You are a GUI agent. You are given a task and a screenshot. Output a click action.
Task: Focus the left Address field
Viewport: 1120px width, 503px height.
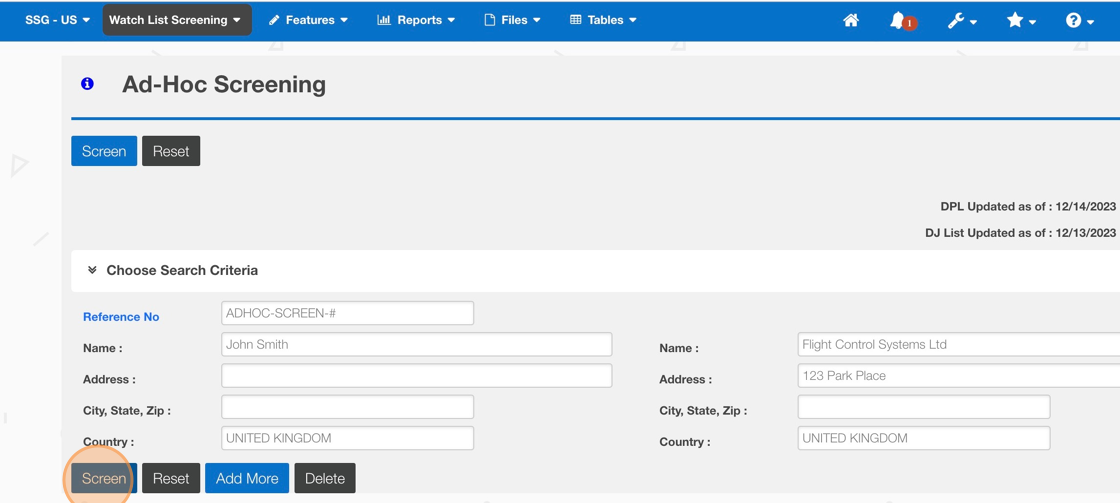[416, 376]
